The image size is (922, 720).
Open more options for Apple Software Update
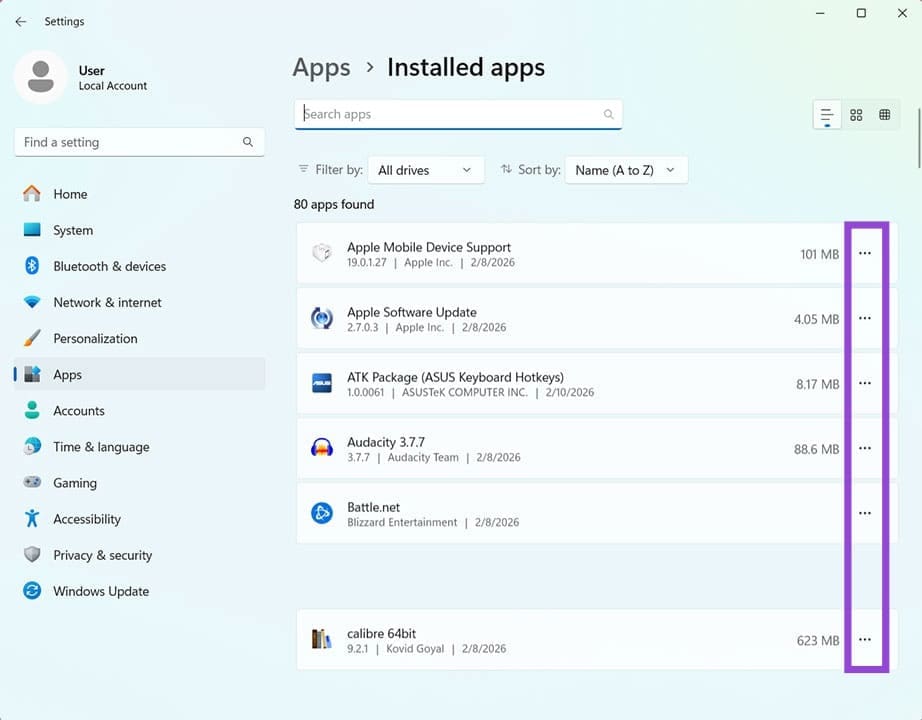pos(865,318)
